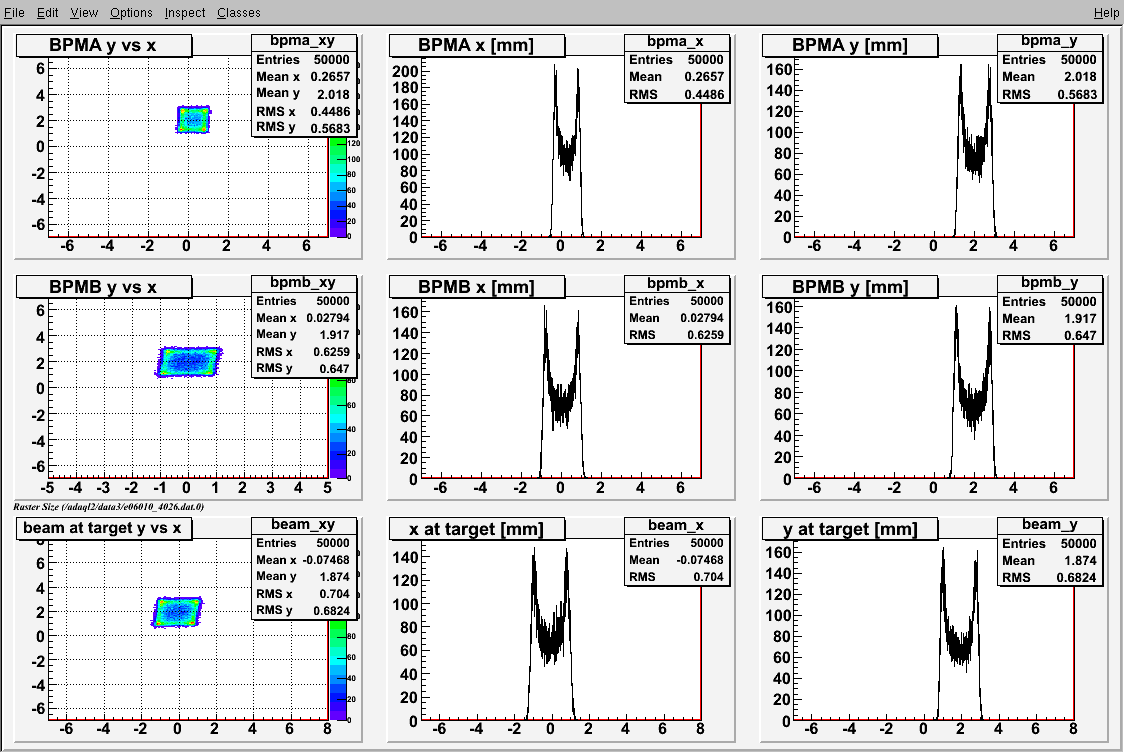The image size is (1124, 753).
Task: Click the bpmb_x stats box header
Action: (x=676, y=283)
